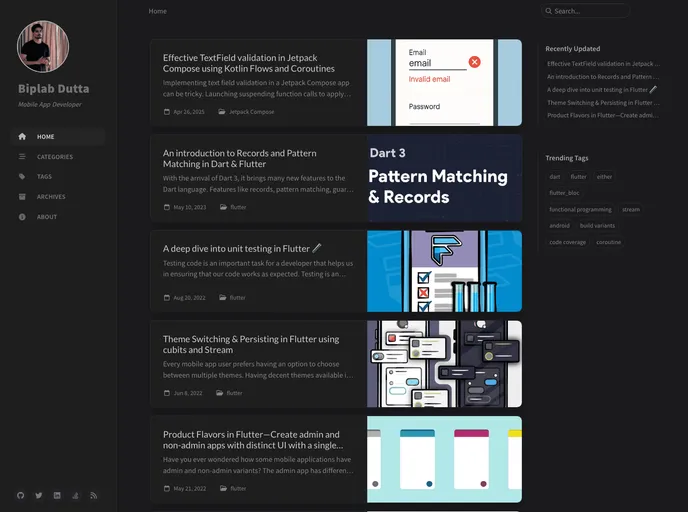Open the Categories sidebar item
The height and width of the screenshot is (512, 688).
coord(54,157)
